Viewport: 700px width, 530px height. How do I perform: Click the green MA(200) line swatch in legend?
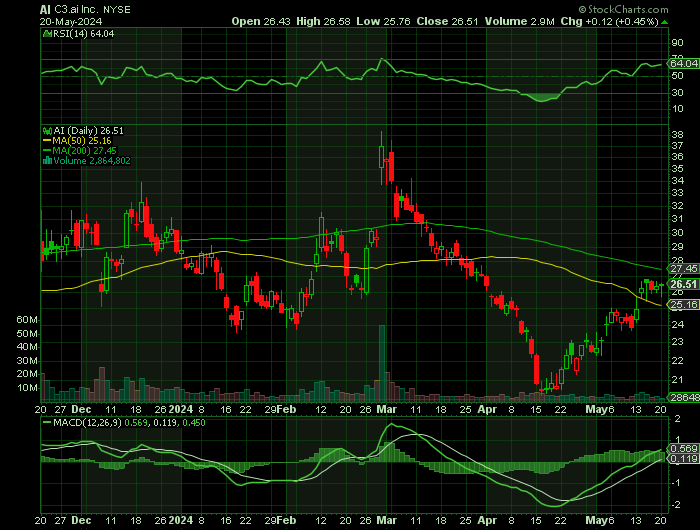pos(47,151)
